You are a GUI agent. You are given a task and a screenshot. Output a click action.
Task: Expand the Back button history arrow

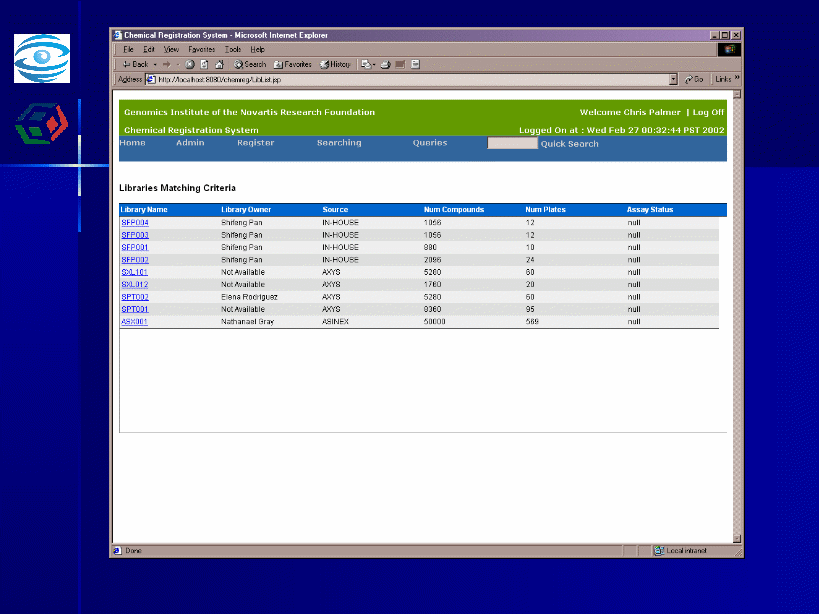[155, 64]
